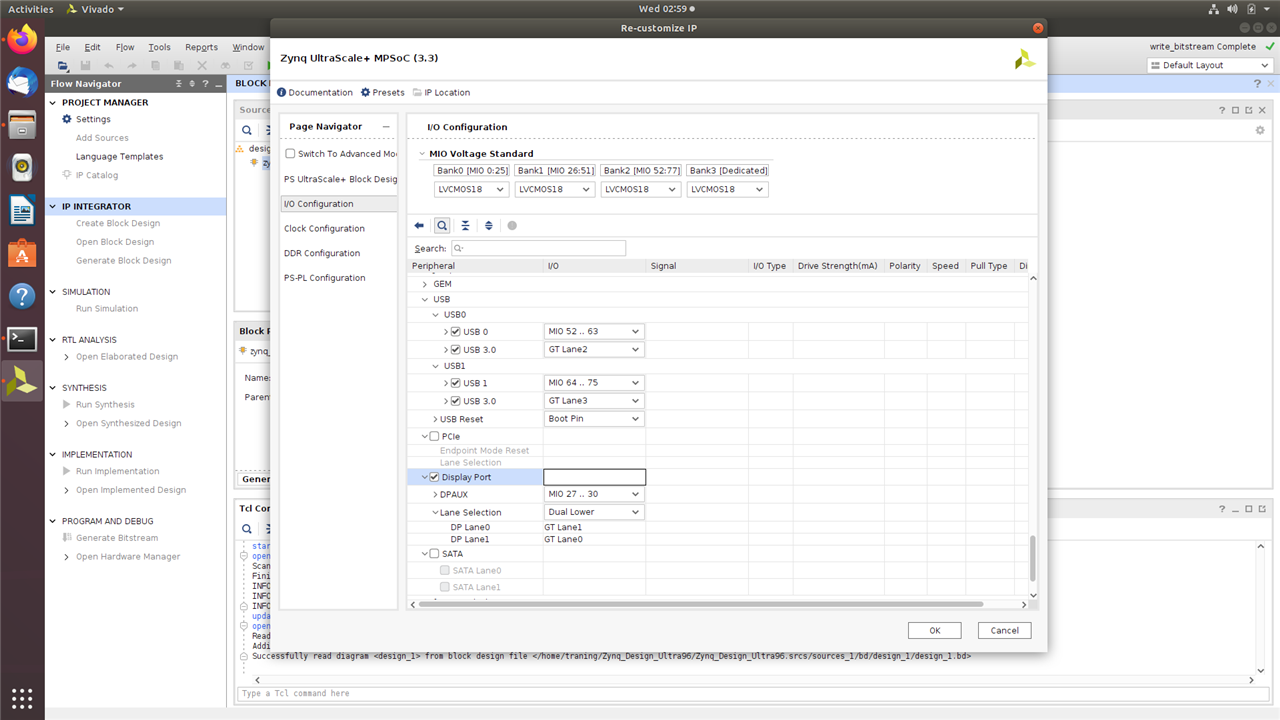Enable the PCIe checkbox

434,436
